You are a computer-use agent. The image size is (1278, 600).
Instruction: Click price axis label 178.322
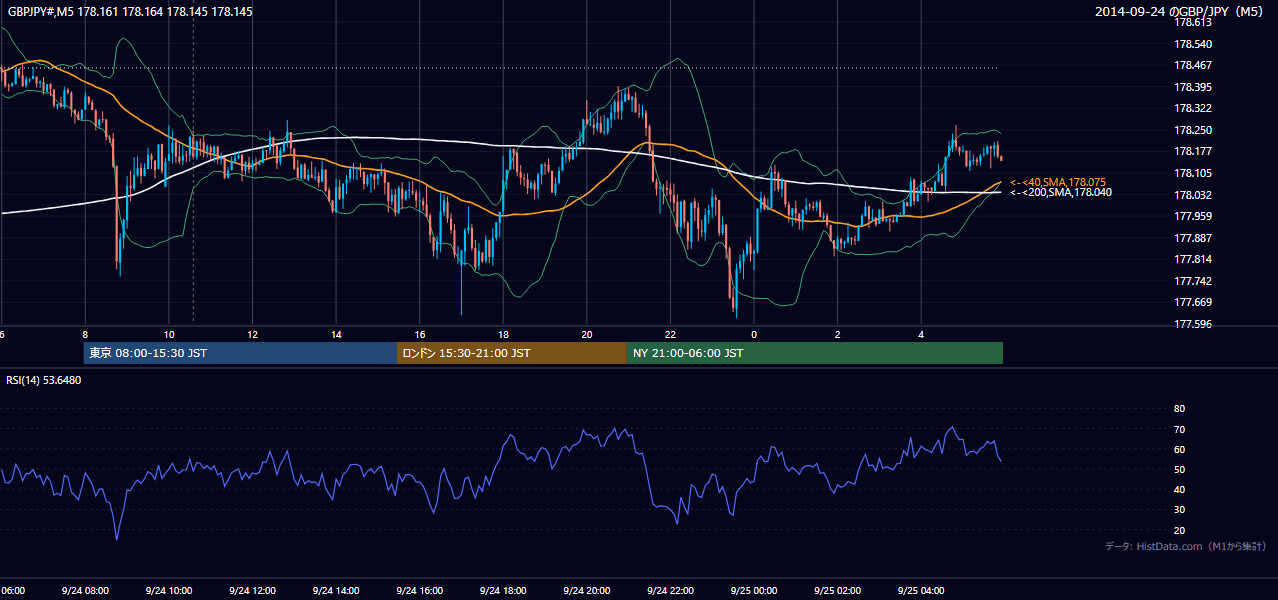[x=1192, y=108]
